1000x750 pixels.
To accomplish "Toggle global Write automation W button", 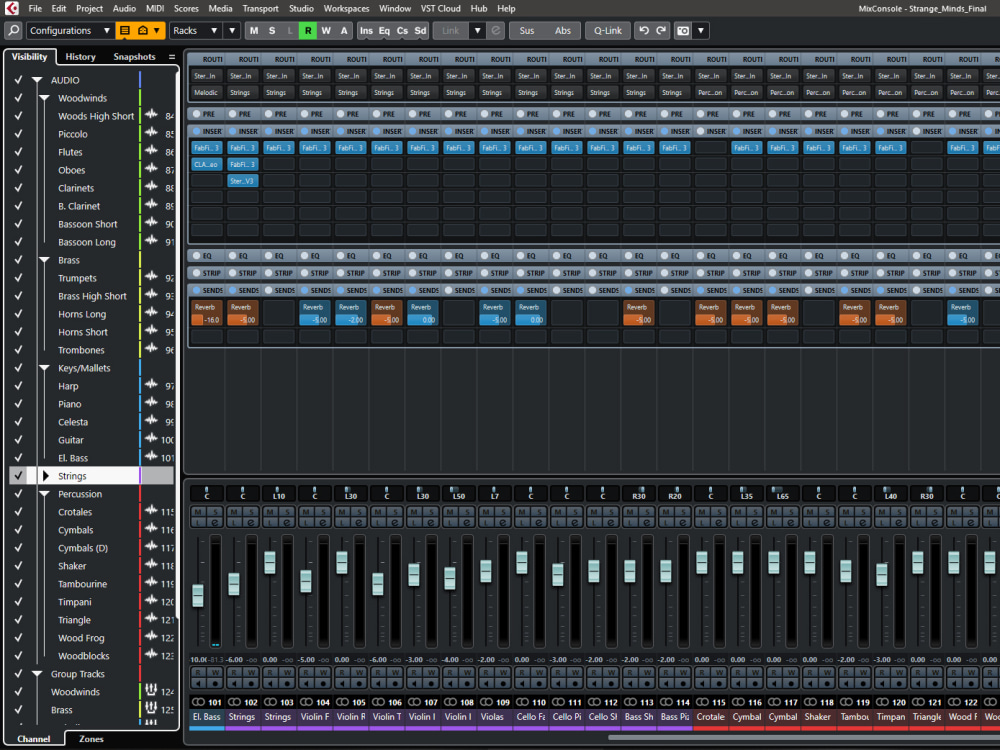I will click(326, 31).
